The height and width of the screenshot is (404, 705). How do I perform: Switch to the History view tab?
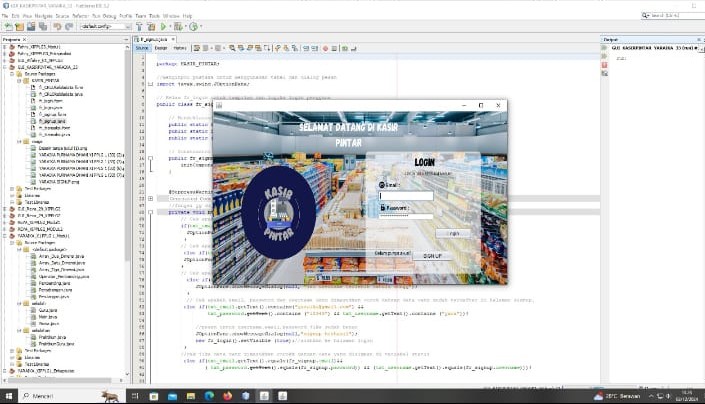tap(180, 47)
